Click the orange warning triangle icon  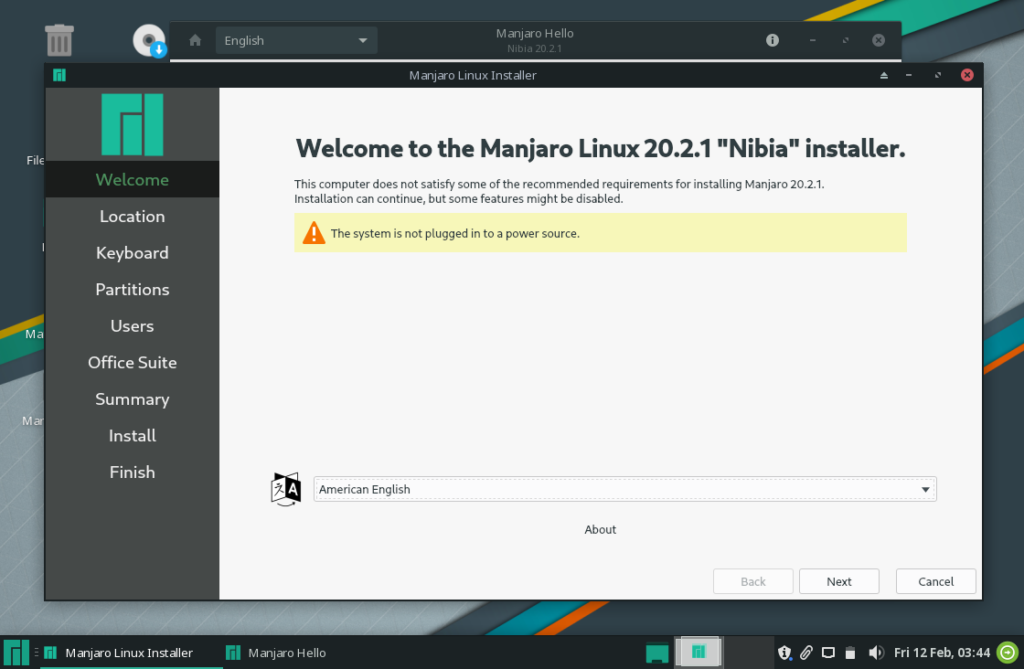click(314, 233)
